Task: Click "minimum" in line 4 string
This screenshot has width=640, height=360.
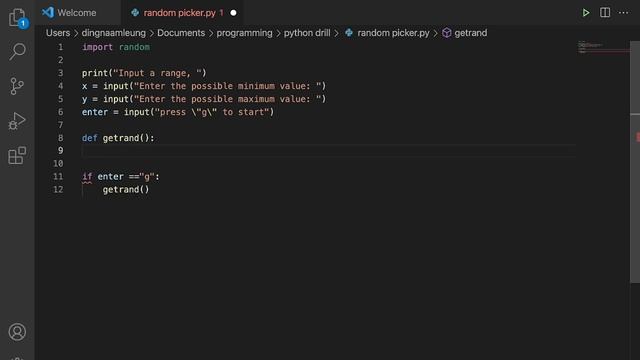Action: [x=256, y=86]
